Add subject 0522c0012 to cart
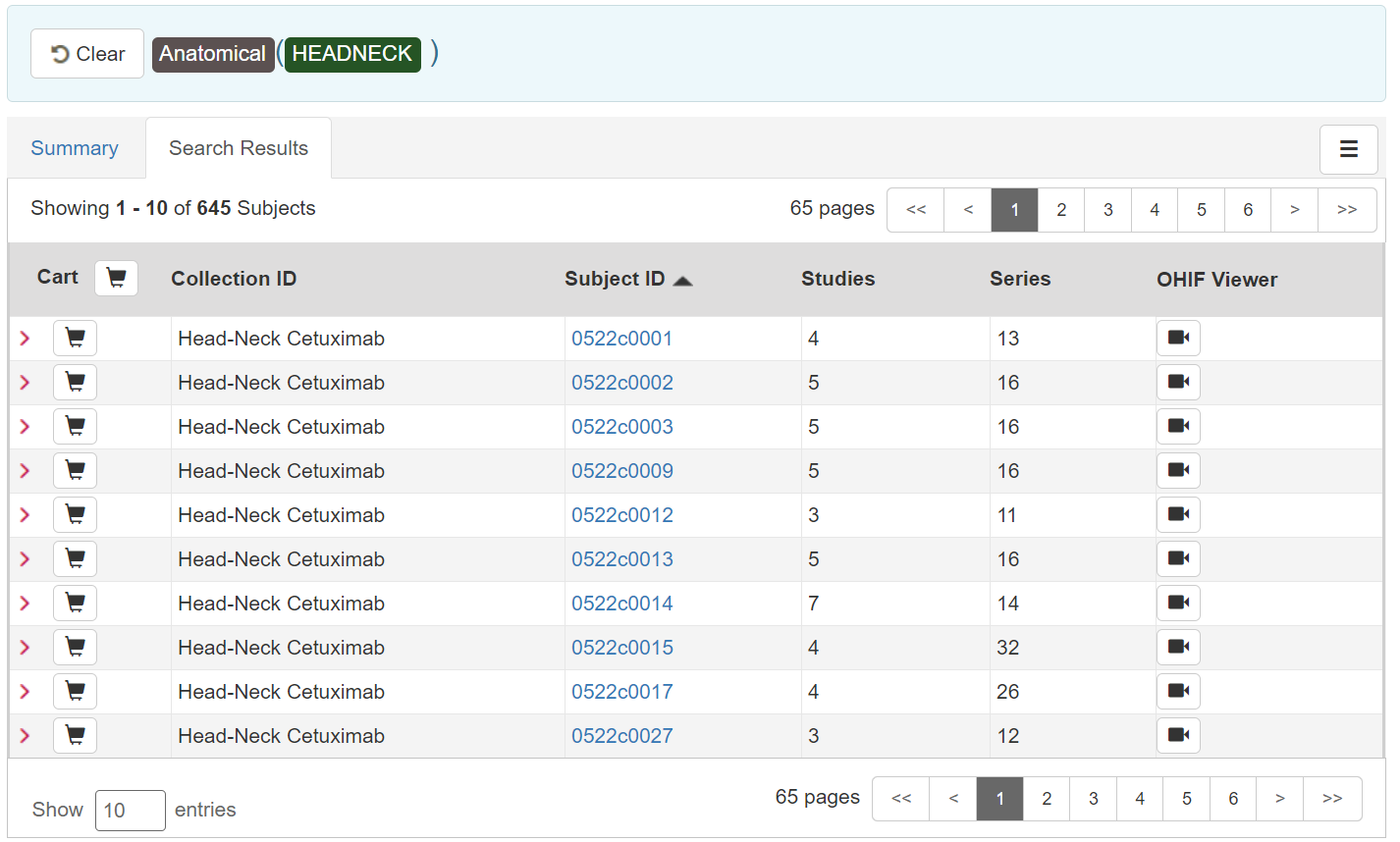This screenshot has height=842, width=1400. tap(75, 515)
